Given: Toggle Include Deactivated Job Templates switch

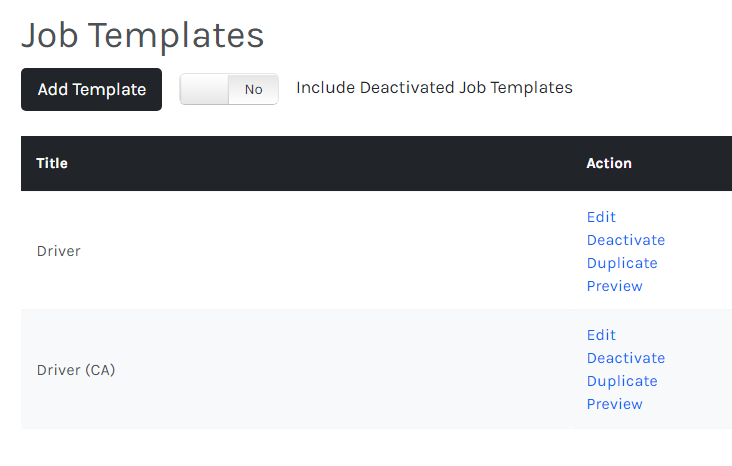Looking at the screenshot, I should click(x=229, y=89).
